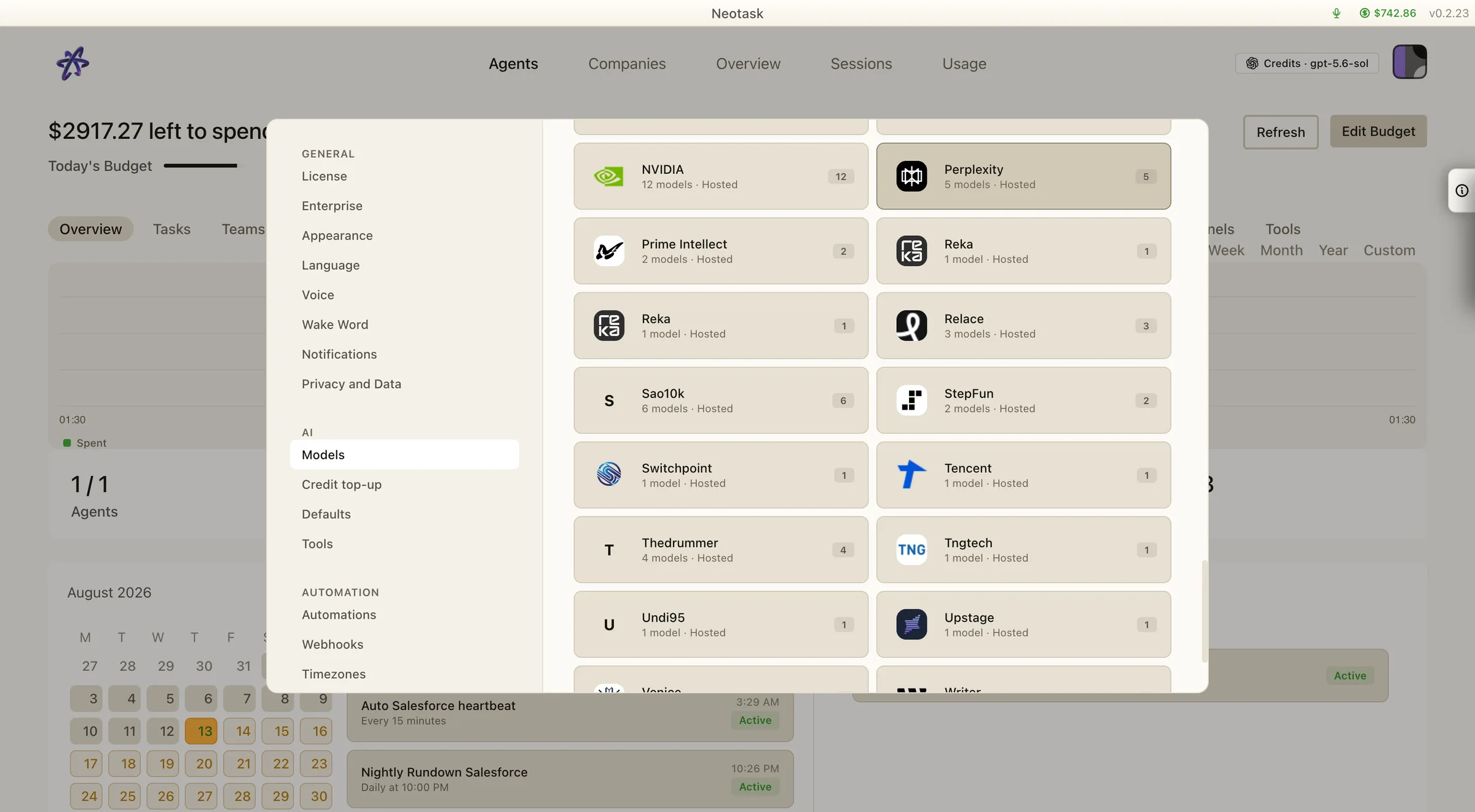Open the Agents top navigation tab
This screenshot has height=812, width=1475.
coord(513,63)
